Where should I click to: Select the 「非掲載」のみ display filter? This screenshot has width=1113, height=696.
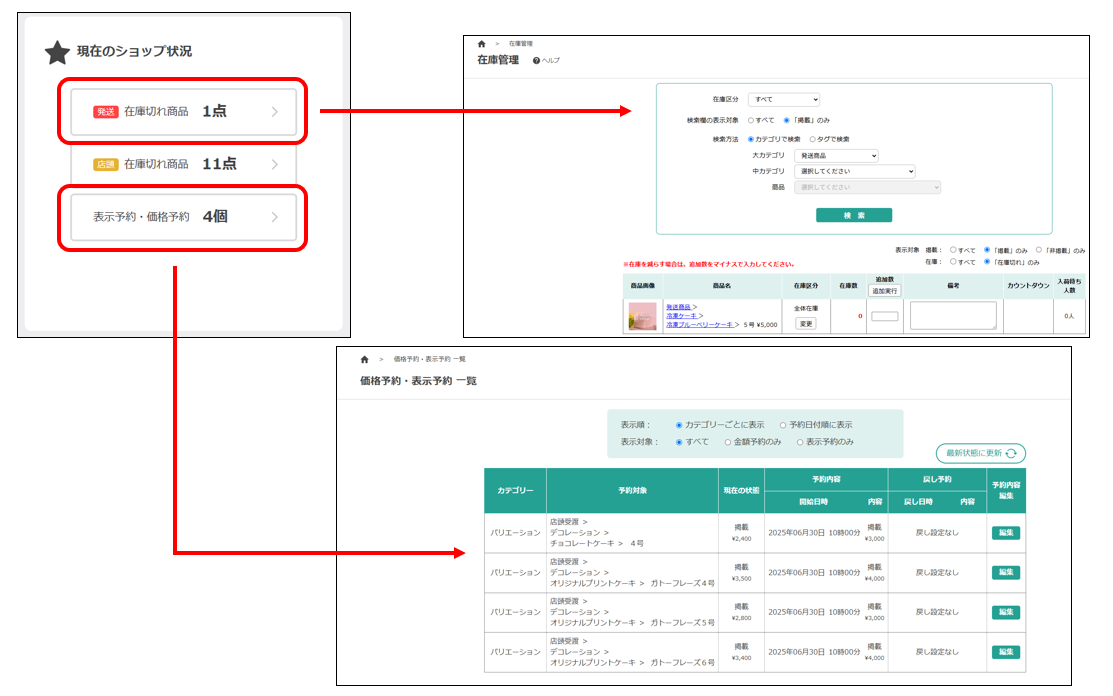click(x=1039, y=250)
